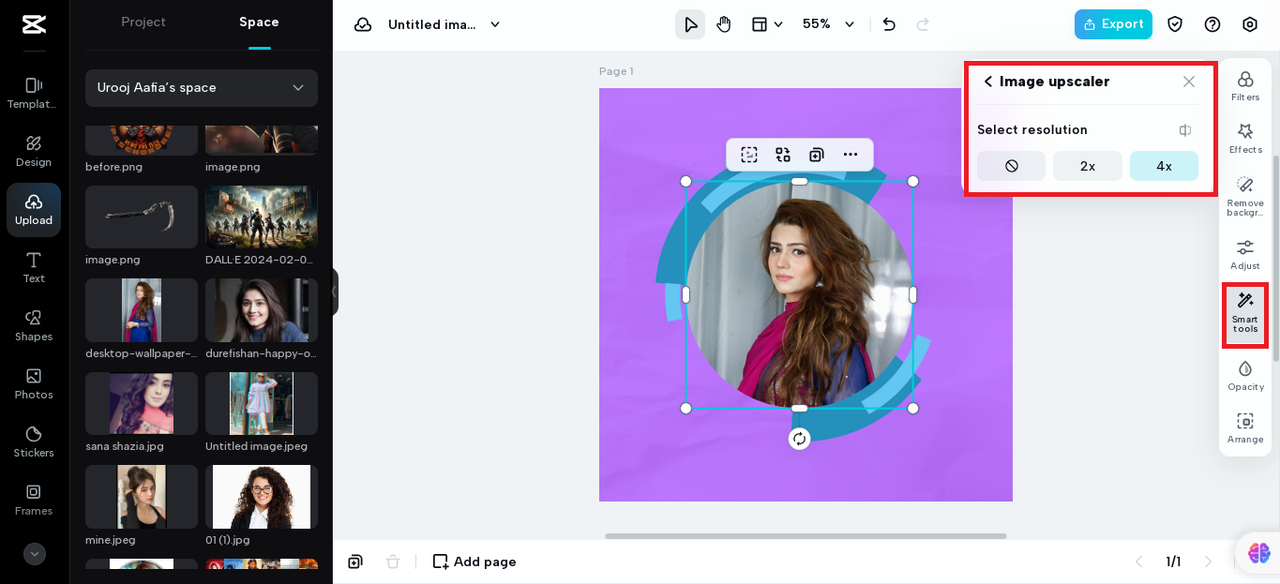Switch to the Space tab

[x=259, y=22]
